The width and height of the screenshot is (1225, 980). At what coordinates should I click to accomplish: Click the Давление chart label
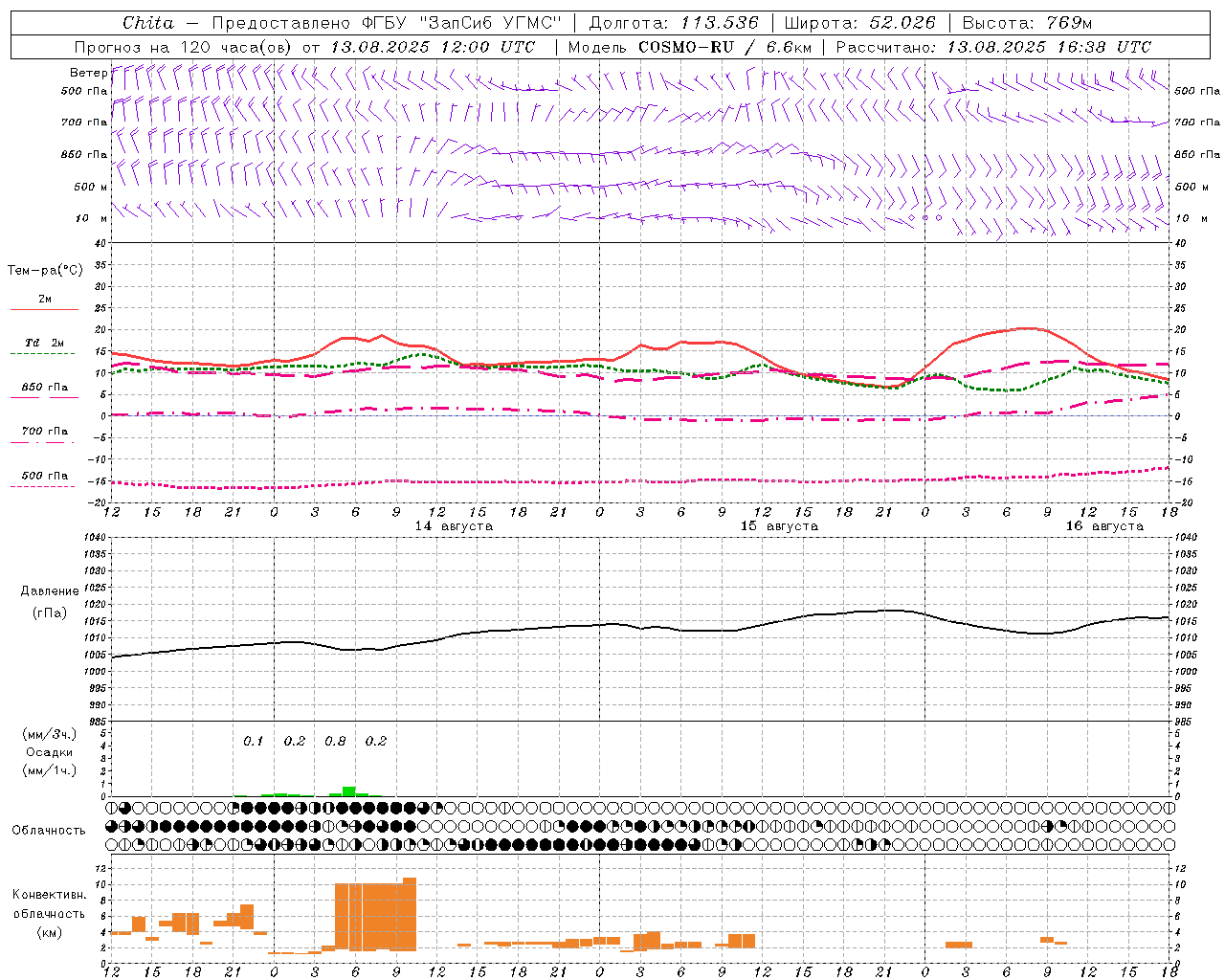coord(48,591)
